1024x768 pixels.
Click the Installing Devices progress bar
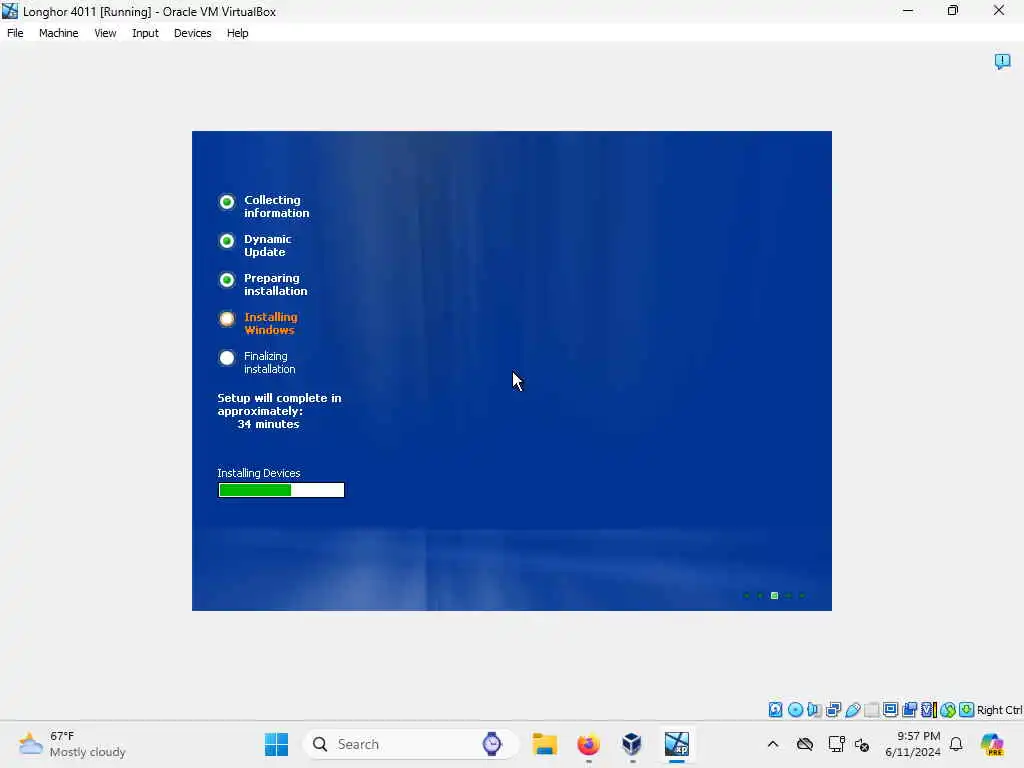tap(281, 490)
